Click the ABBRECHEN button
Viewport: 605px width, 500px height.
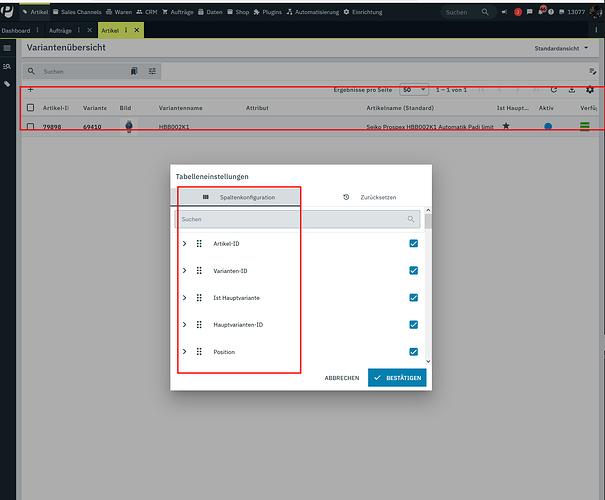(x=342, y=378)
